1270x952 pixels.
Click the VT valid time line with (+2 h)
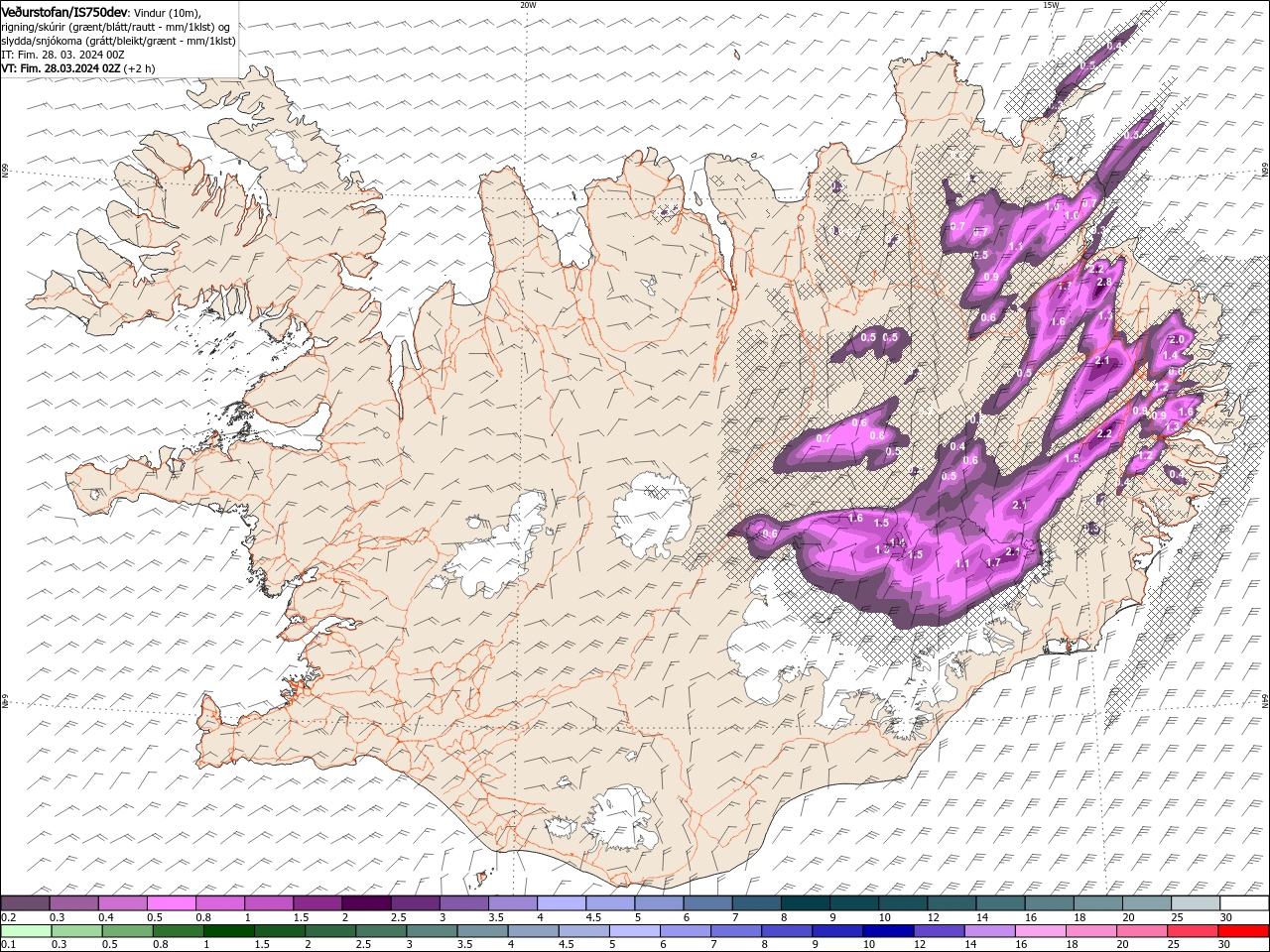[78, 68]
